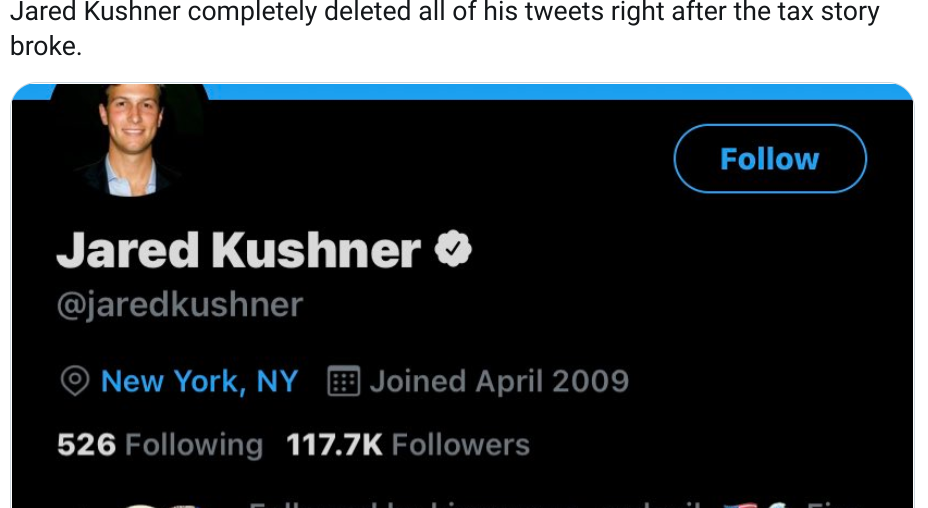This screenshot has width=928, height=508.
Task: Click the blue profile header banner
Action: (560, 91)
